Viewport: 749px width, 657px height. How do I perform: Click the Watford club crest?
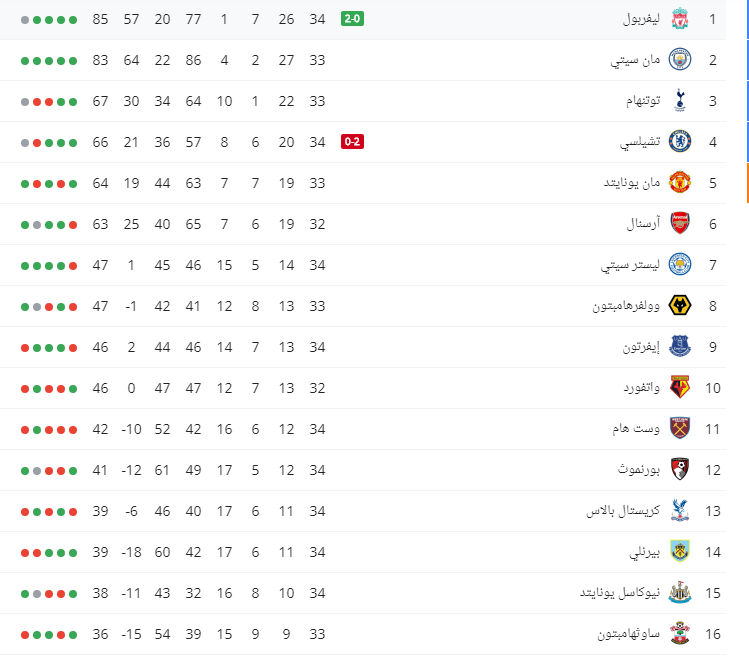pyautogui.click(x=679, y=388)
